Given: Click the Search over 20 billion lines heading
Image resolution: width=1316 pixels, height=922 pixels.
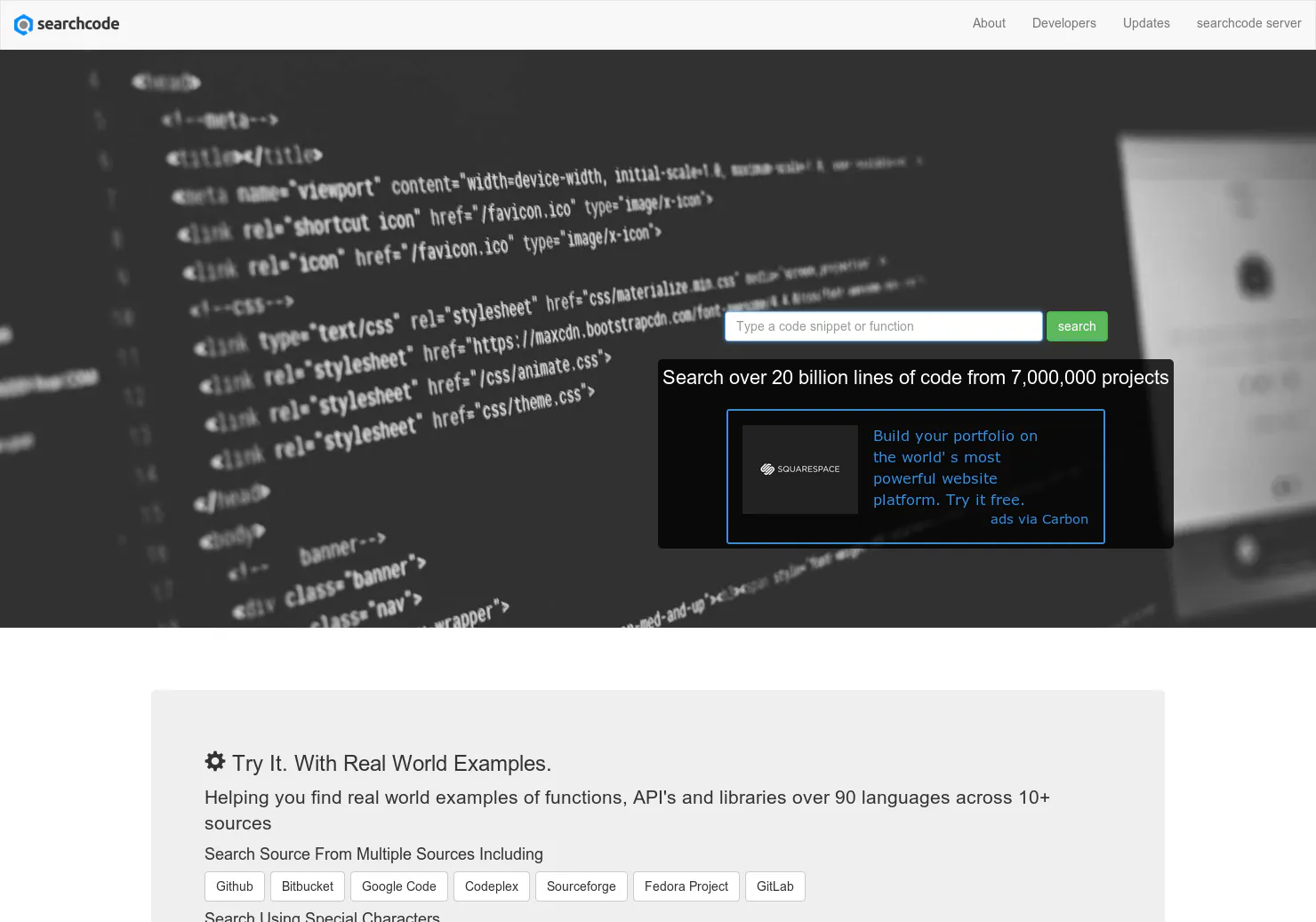Looking at the screenshot, I should click(x=916, y=378).
